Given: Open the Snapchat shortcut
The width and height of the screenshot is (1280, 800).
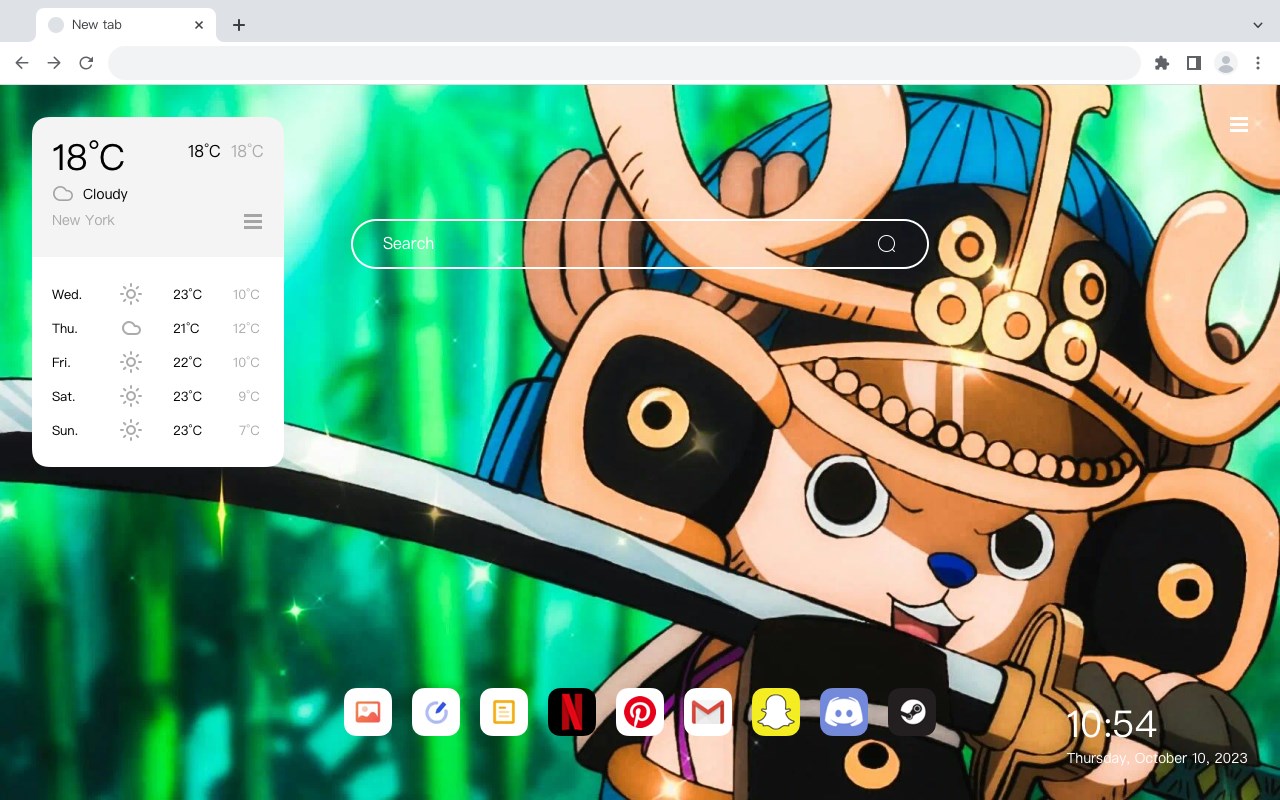Looking at the screenshot, I should click(x=776, y=712).
